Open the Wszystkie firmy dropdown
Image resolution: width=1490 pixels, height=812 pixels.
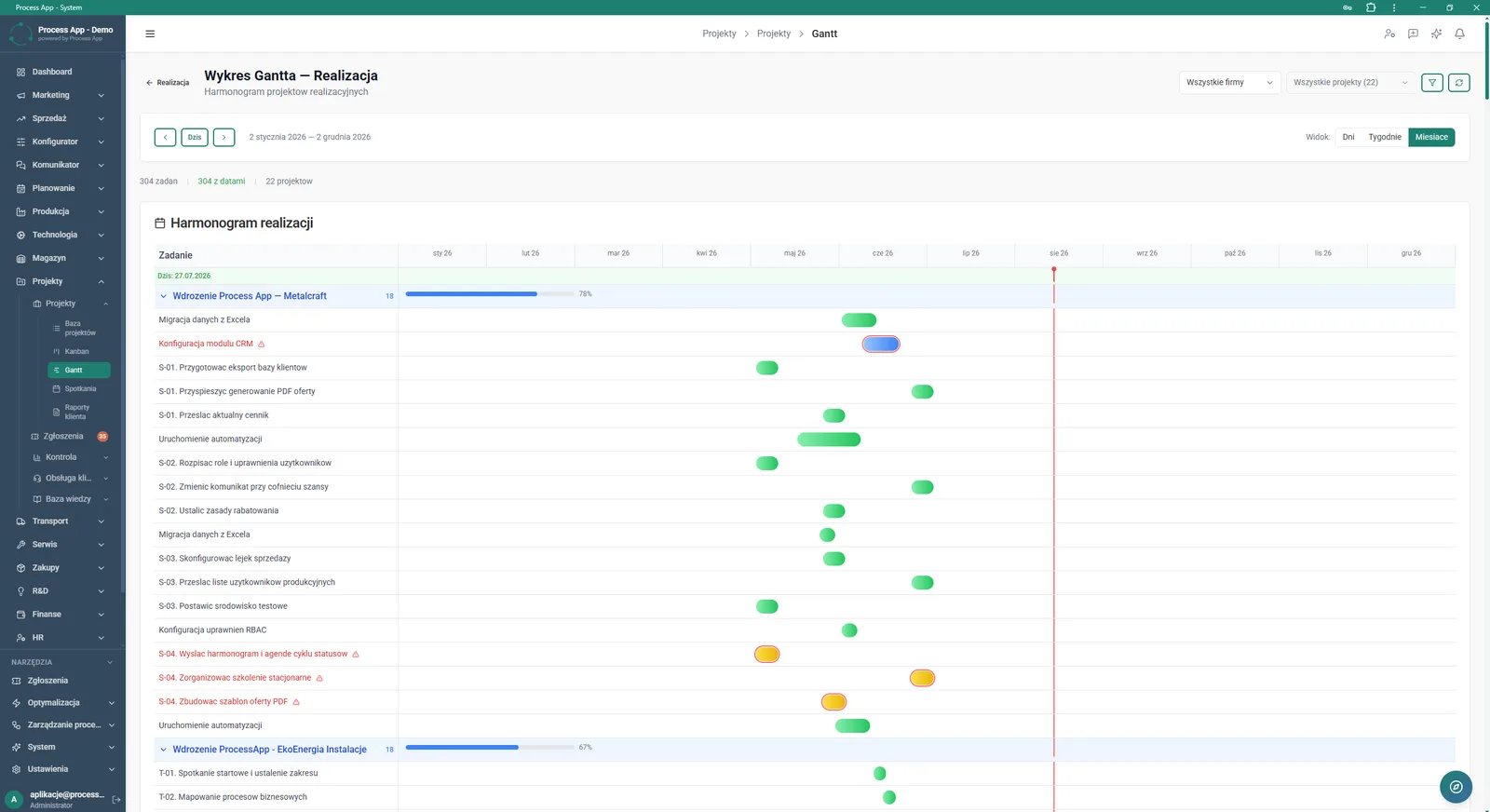(1229, 83)
